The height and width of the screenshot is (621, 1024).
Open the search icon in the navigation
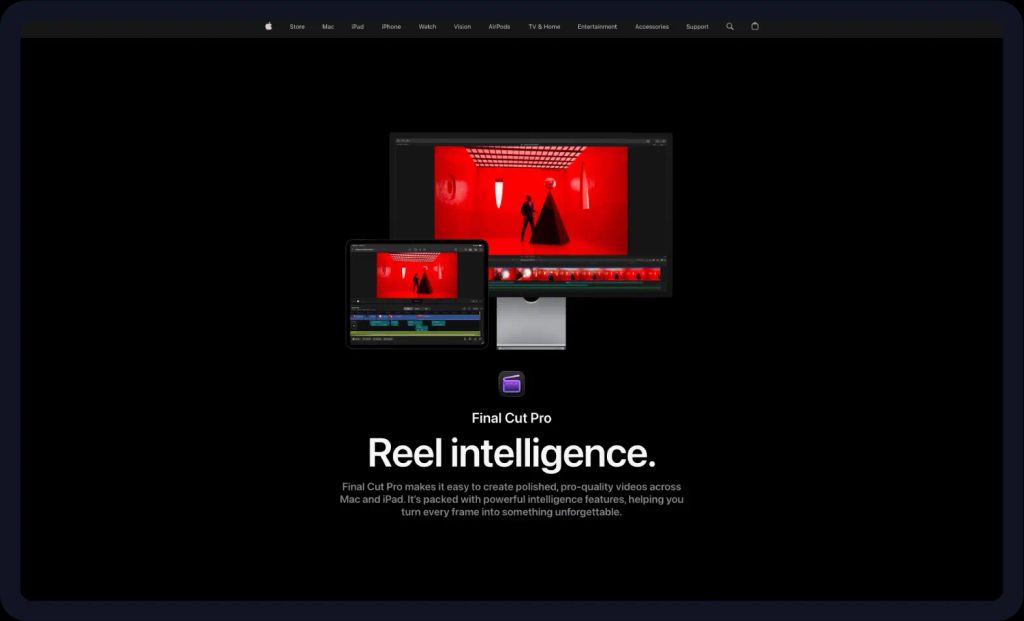coord(729,26)
